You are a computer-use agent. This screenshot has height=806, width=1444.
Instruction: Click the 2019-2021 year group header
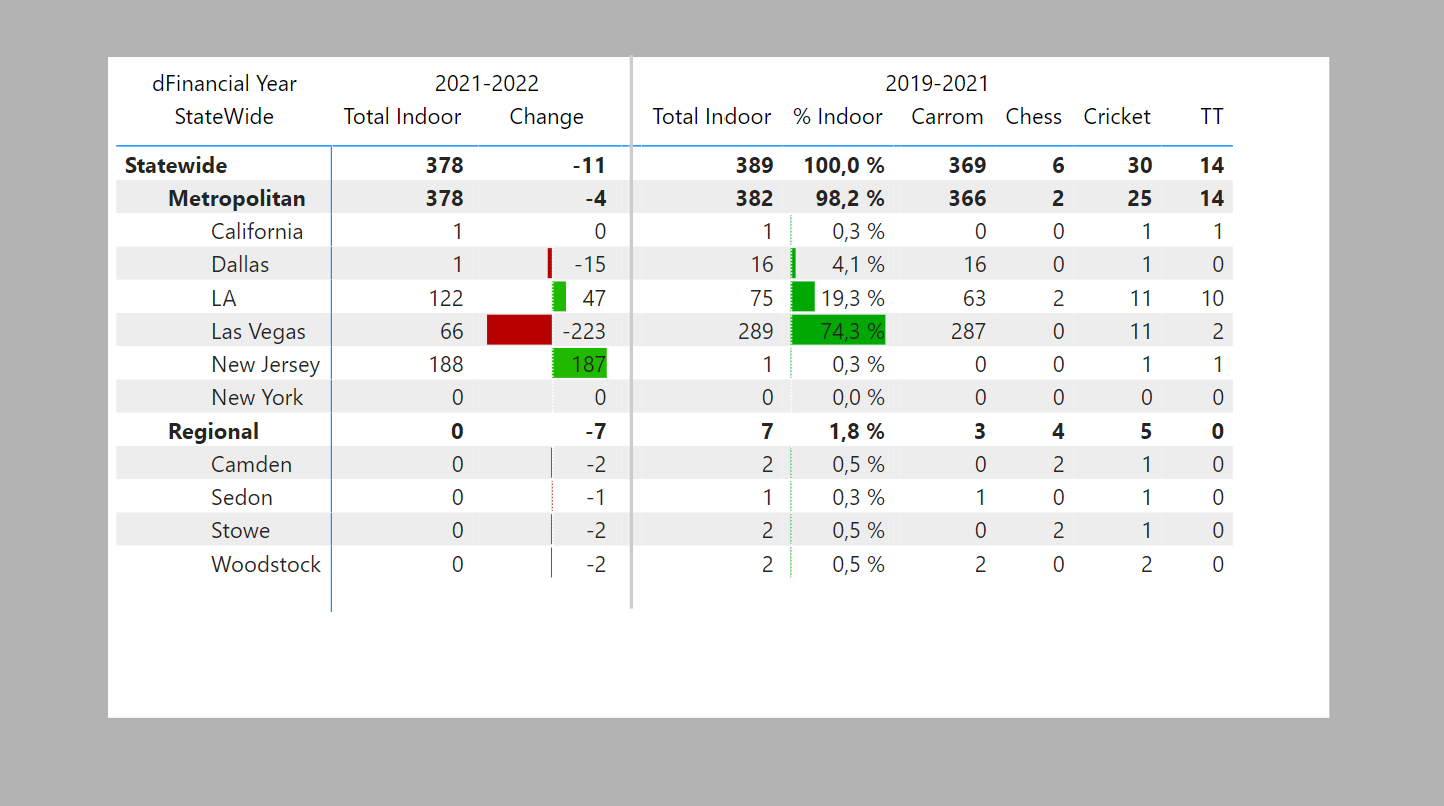click(937, 84)
